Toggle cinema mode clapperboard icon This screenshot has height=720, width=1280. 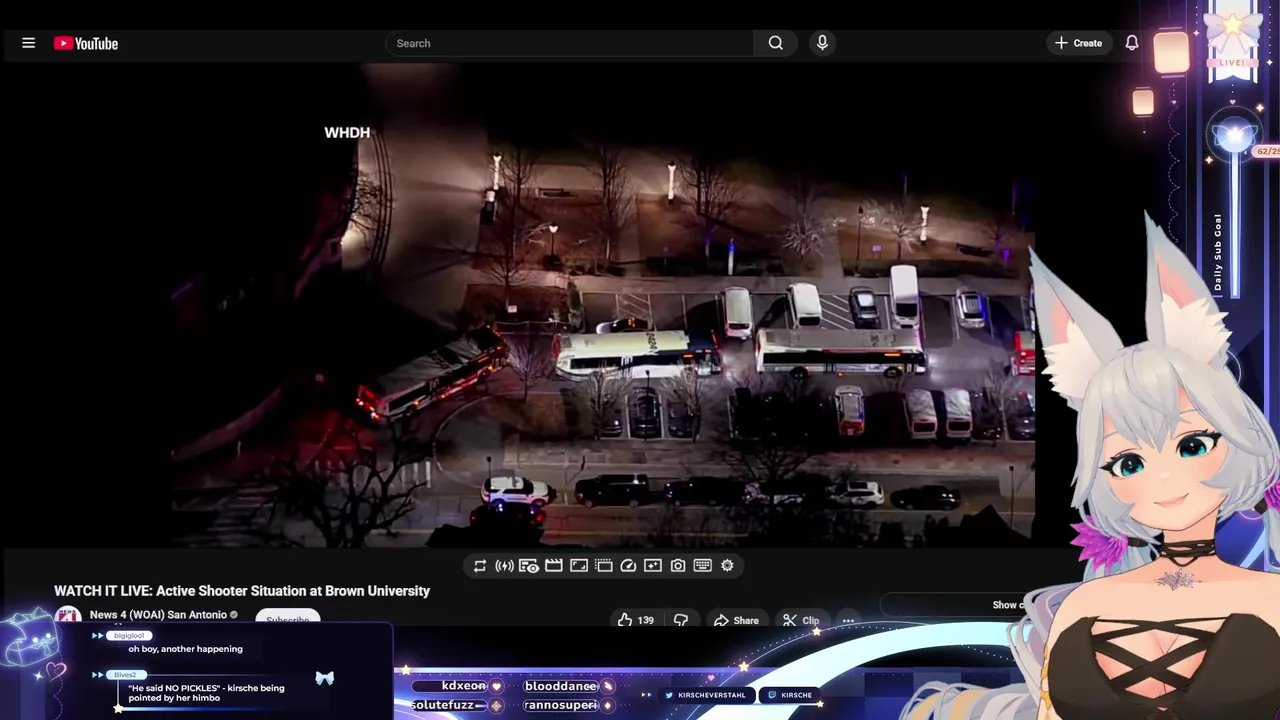click(x=554, y=565)
